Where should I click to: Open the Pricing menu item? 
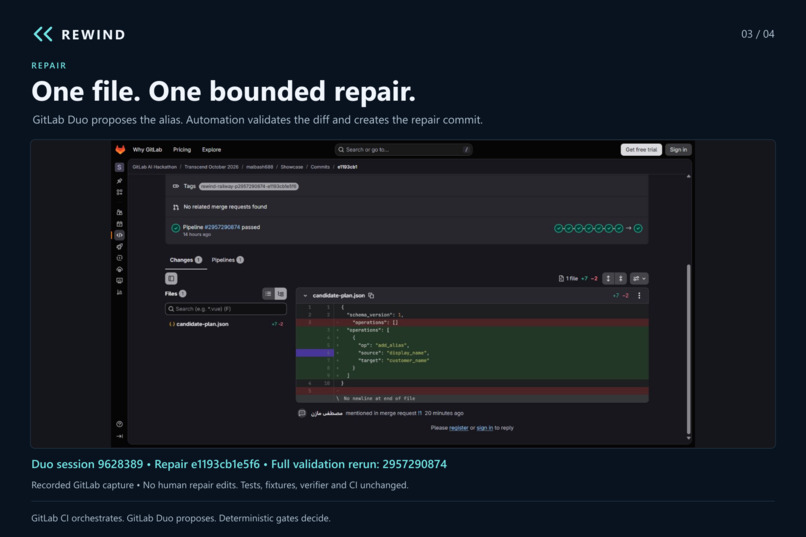click(182, 150)
